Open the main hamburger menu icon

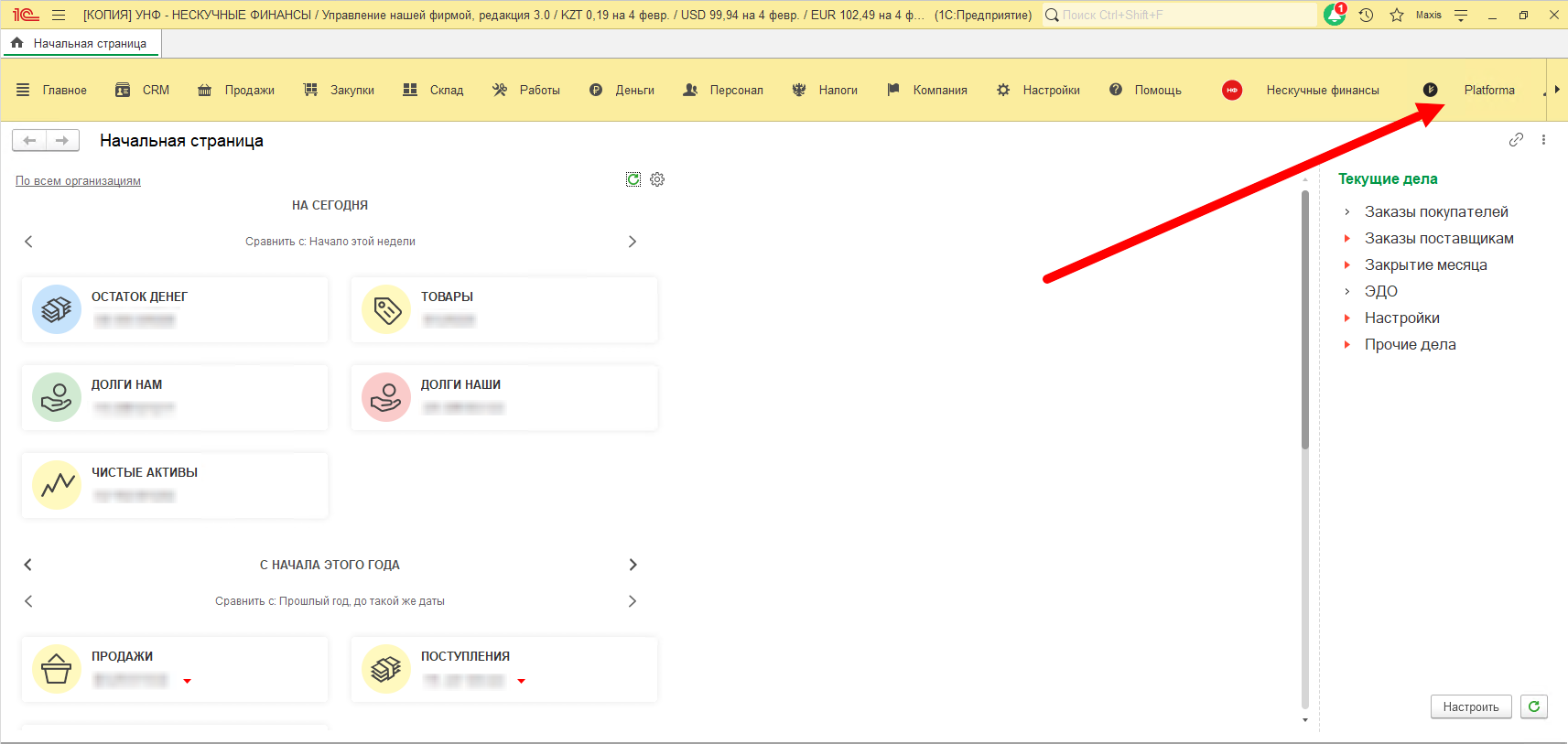coord(59,16)
